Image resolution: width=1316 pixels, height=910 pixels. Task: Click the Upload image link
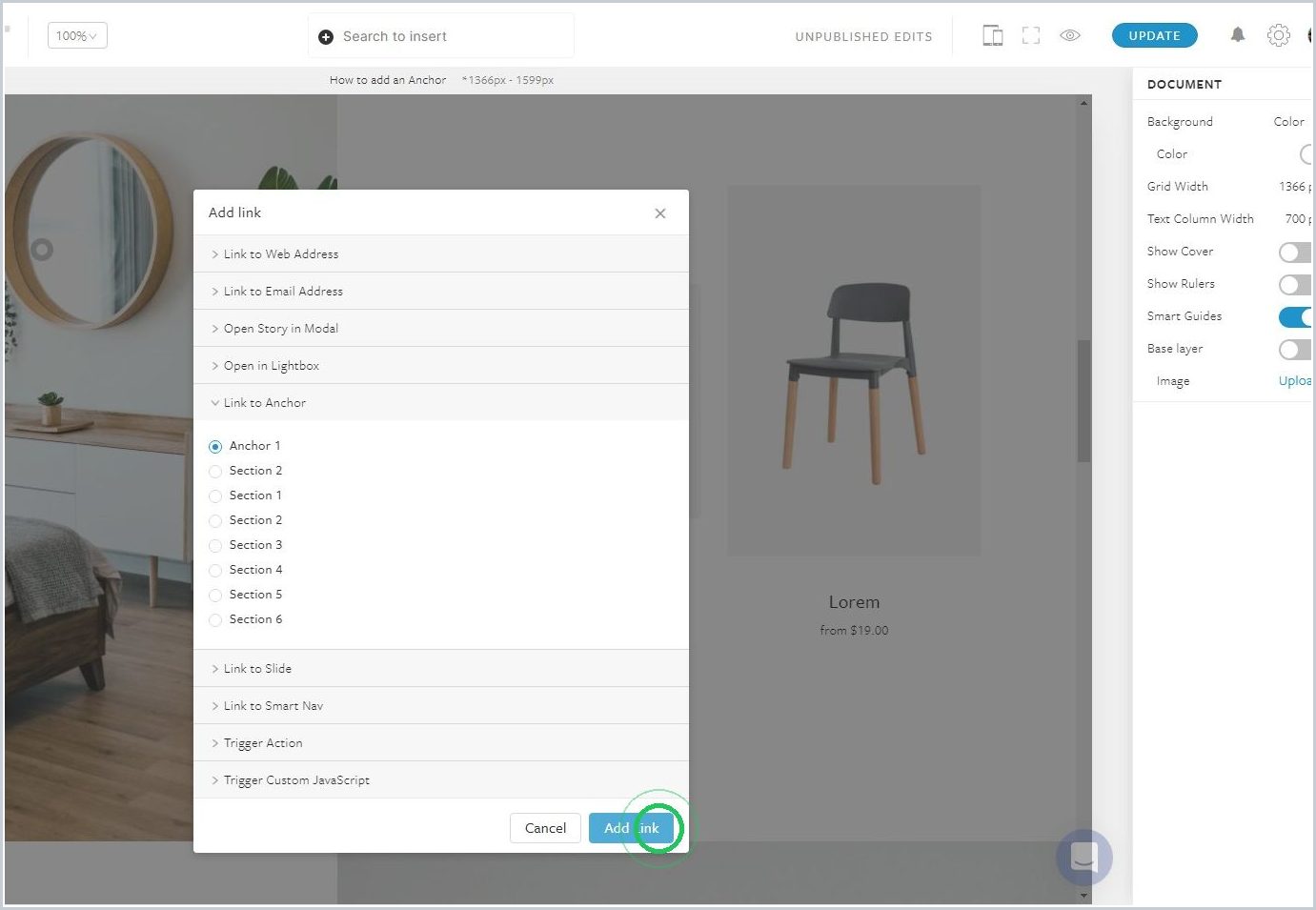tap(1295, 381)
